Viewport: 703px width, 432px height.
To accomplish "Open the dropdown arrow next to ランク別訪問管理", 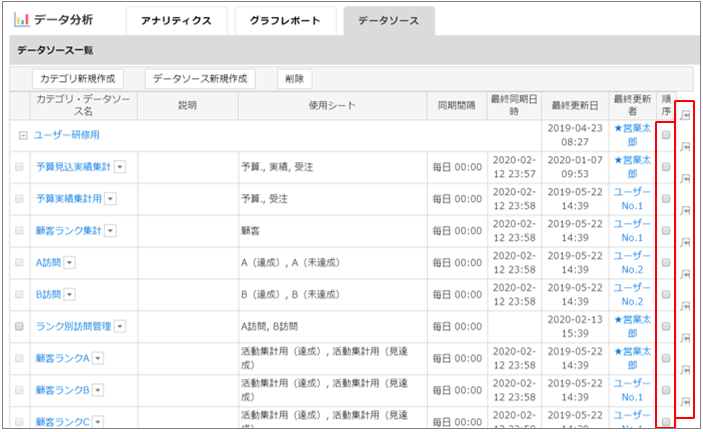I will click(120, 327).
